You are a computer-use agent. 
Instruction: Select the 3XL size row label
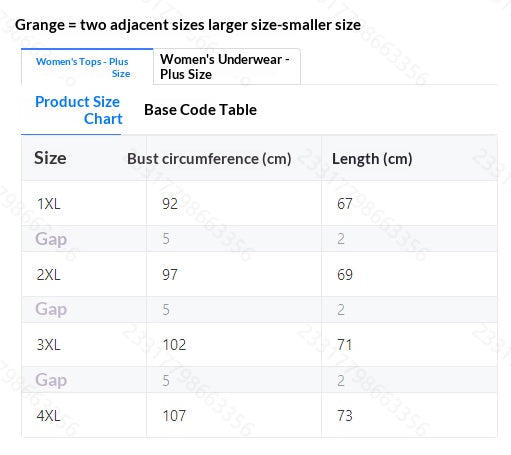49,345
